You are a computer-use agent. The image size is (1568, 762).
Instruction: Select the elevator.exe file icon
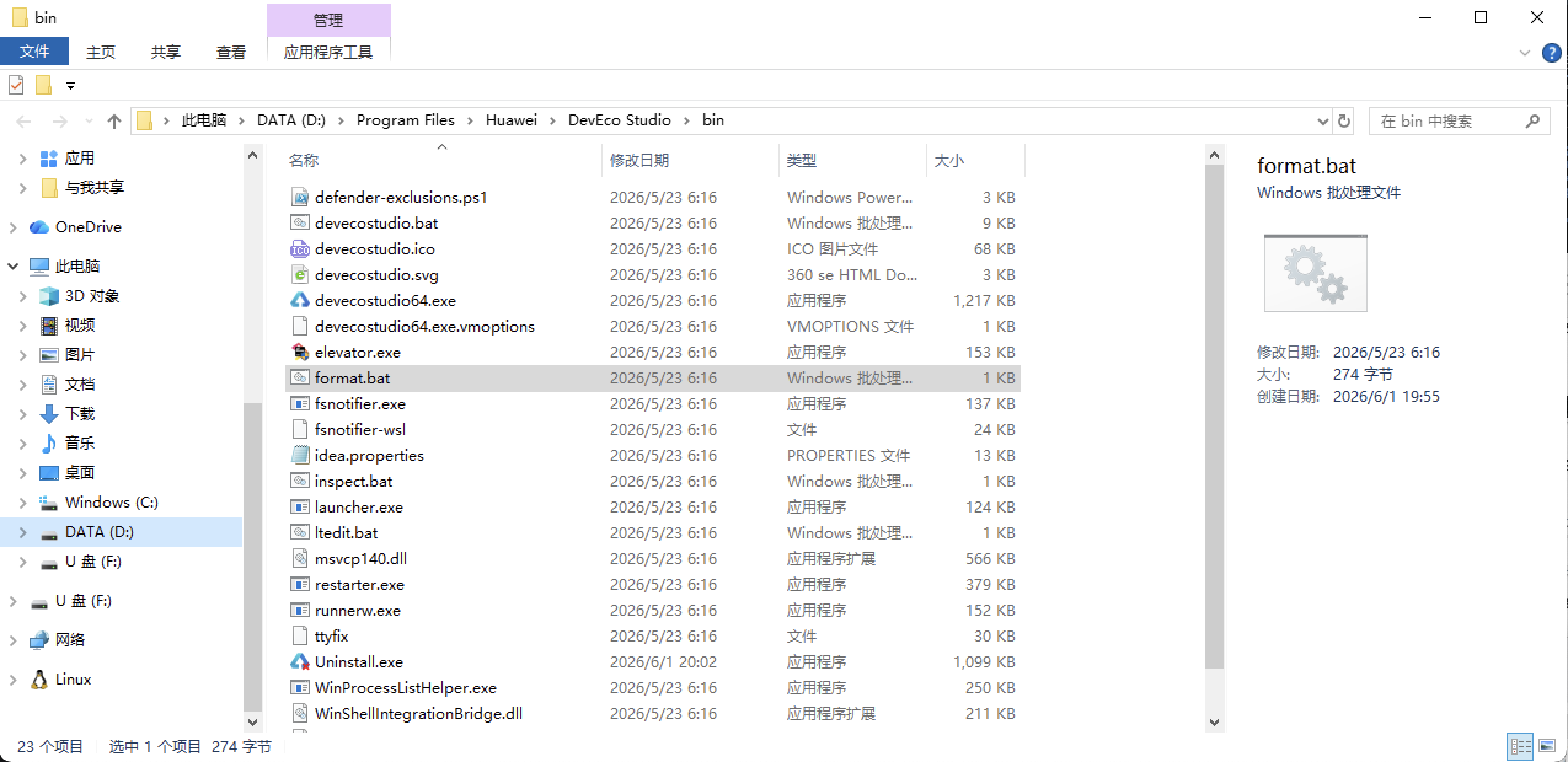(x=299, y=352)
